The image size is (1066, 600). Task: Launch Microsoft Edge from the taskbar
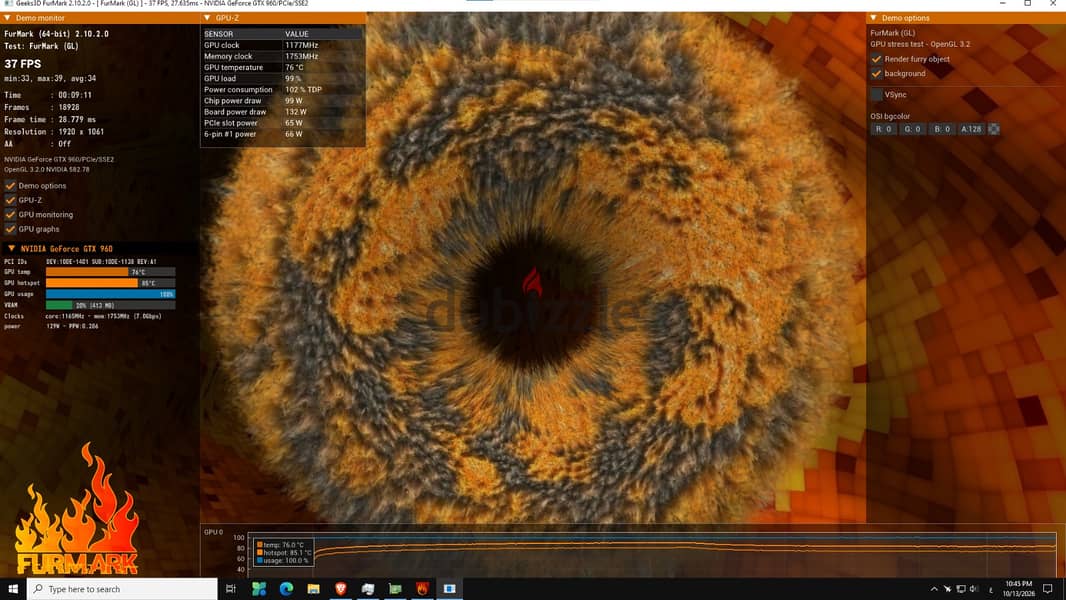pos(286,589)
